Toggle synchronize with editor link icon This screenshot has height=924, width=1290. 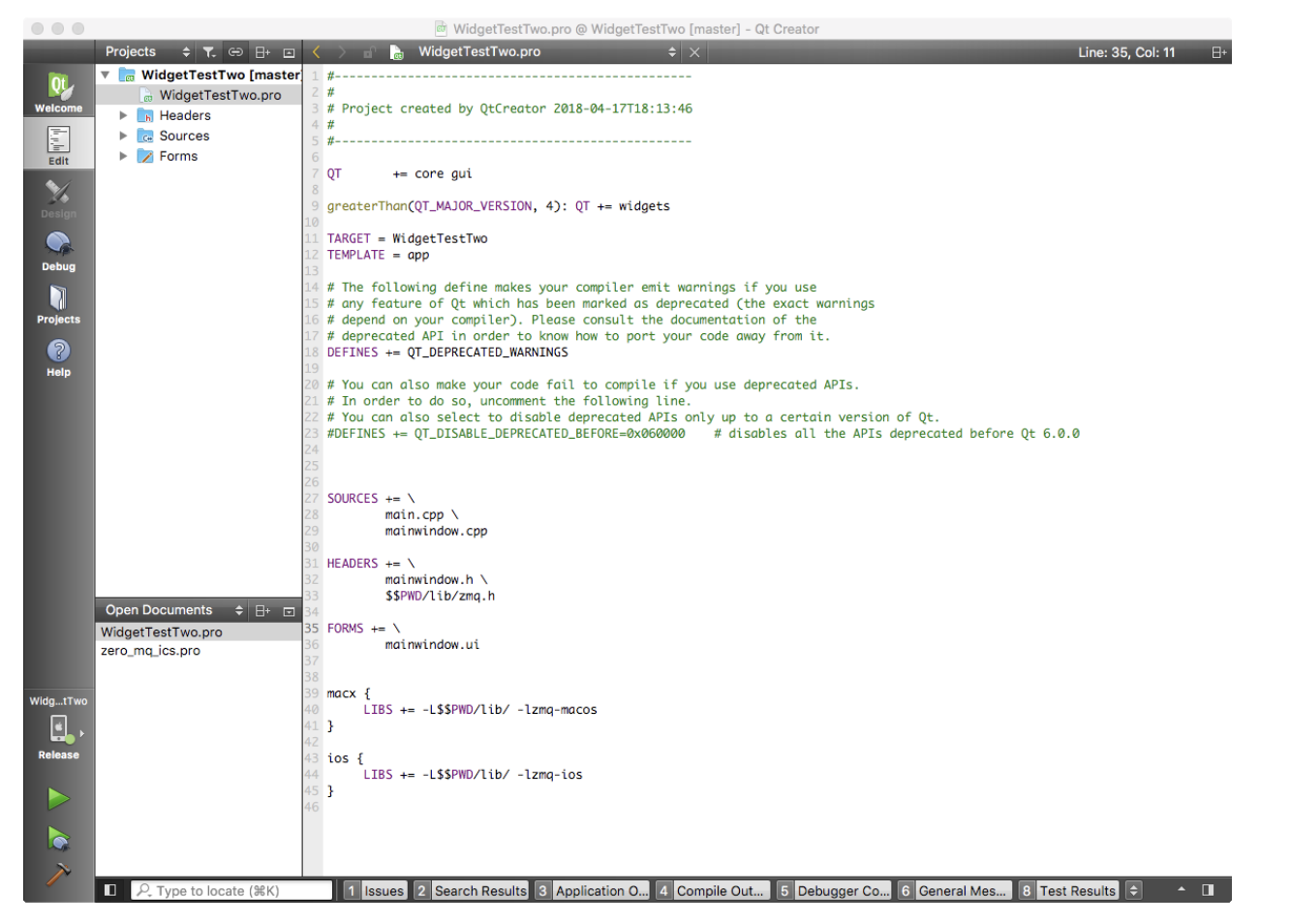pos(235,51)
